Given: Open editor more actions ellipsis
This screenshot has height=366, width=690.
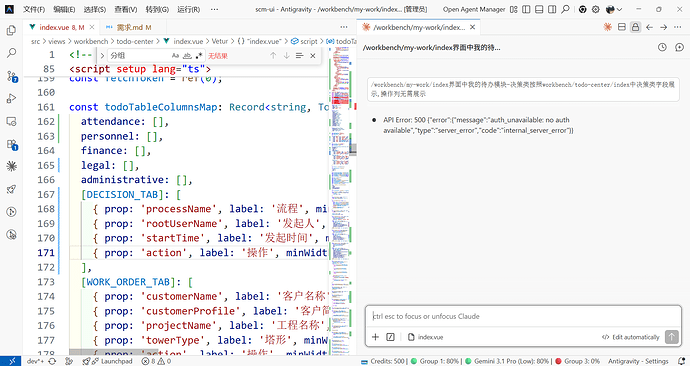Looking at the screenshot, I should 344,27.
